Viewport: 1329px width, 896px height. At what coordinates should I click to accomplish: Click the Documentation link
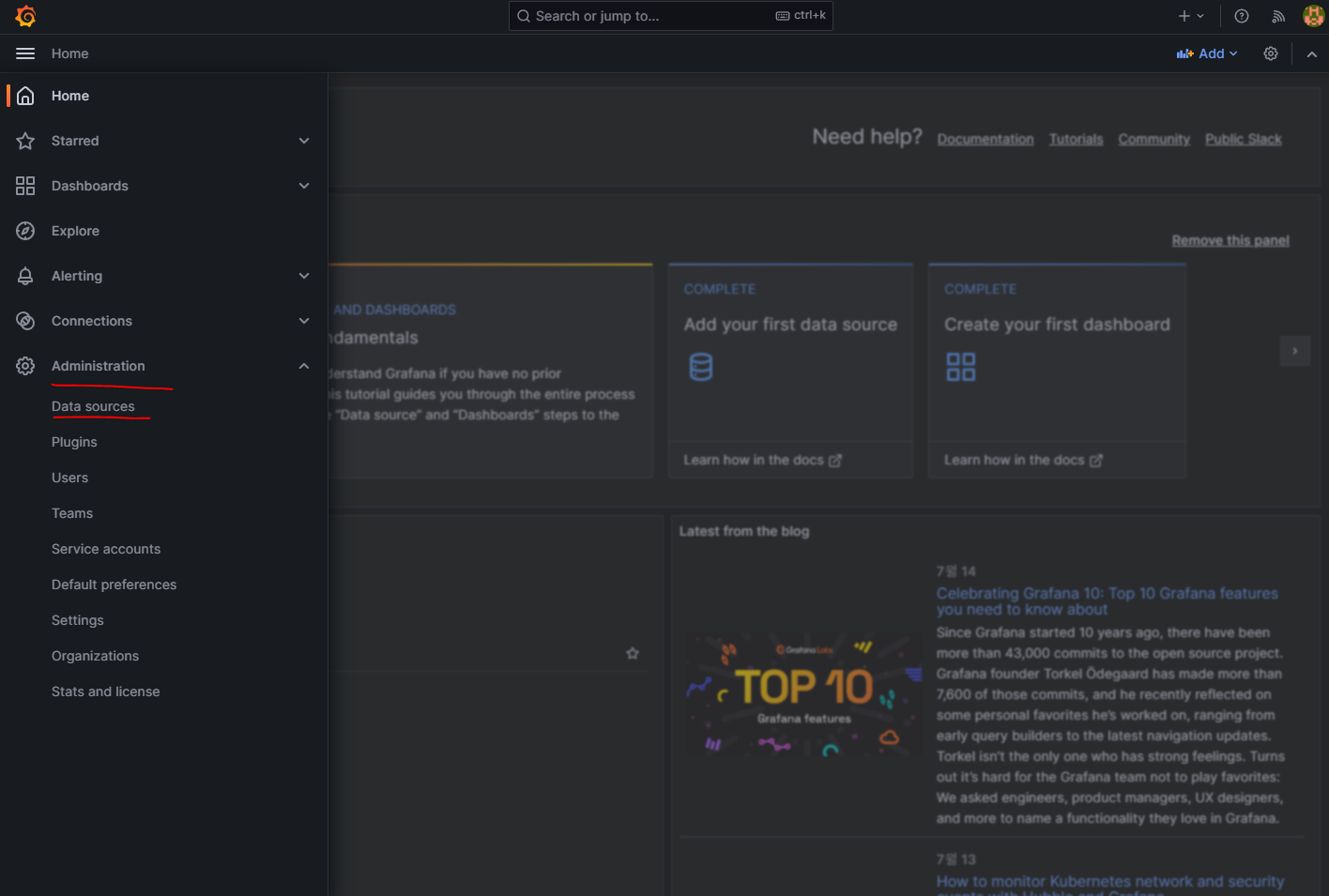click(985, 139)
